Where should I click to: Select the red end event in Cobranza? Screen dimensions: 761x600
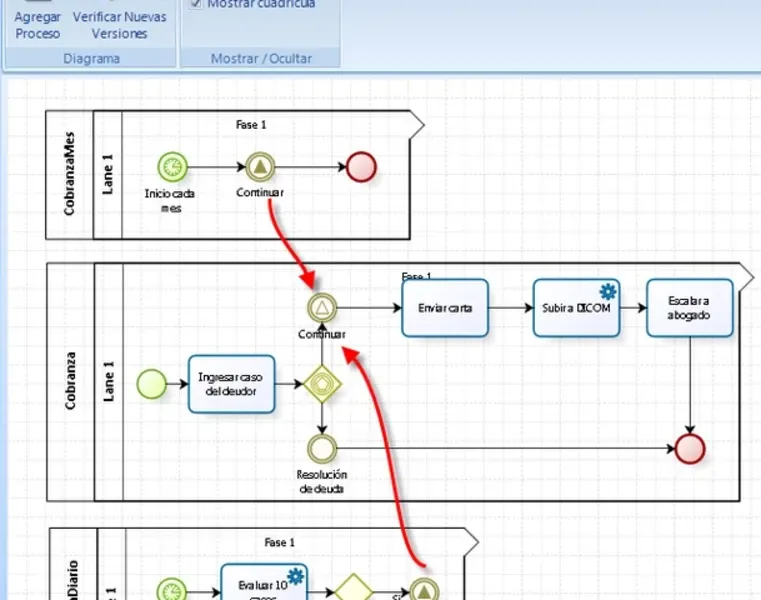click(690, 449)
